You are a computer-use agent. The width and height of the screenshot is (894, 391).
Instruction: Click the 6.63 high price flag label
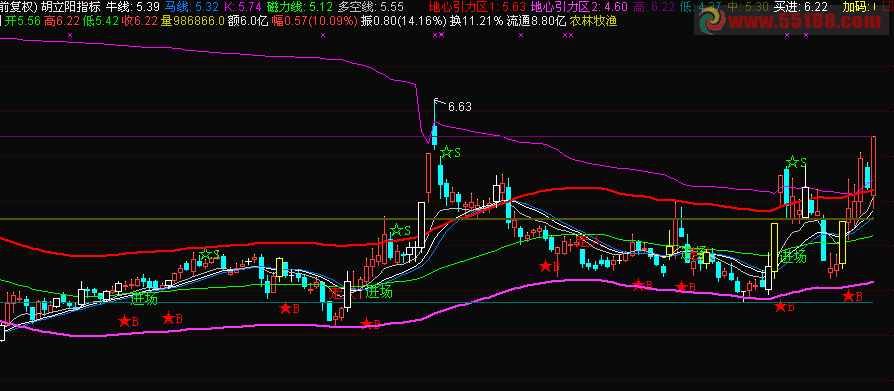(460, 106)
